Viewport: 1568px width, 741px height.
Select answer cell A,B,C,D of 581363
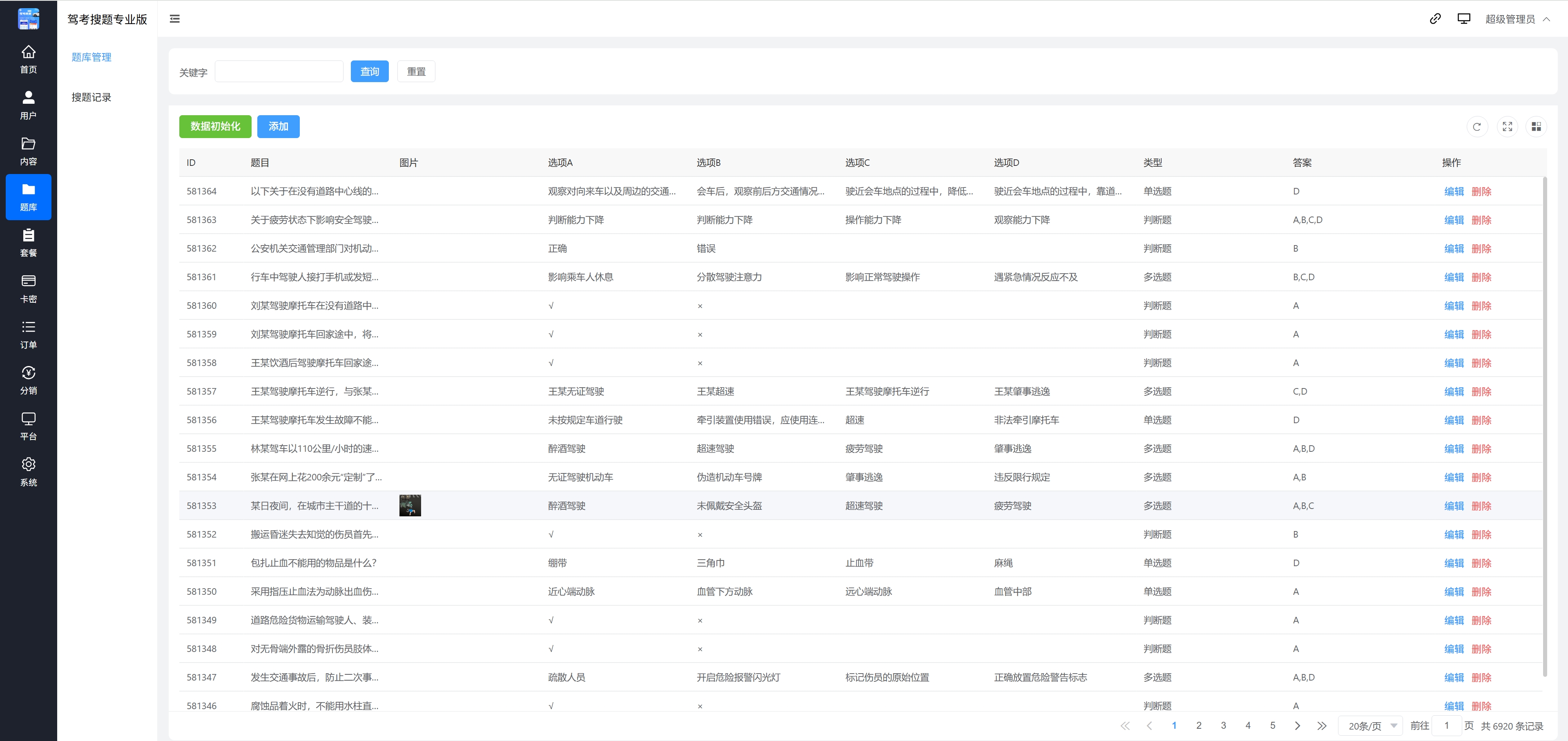point(1307,220)
